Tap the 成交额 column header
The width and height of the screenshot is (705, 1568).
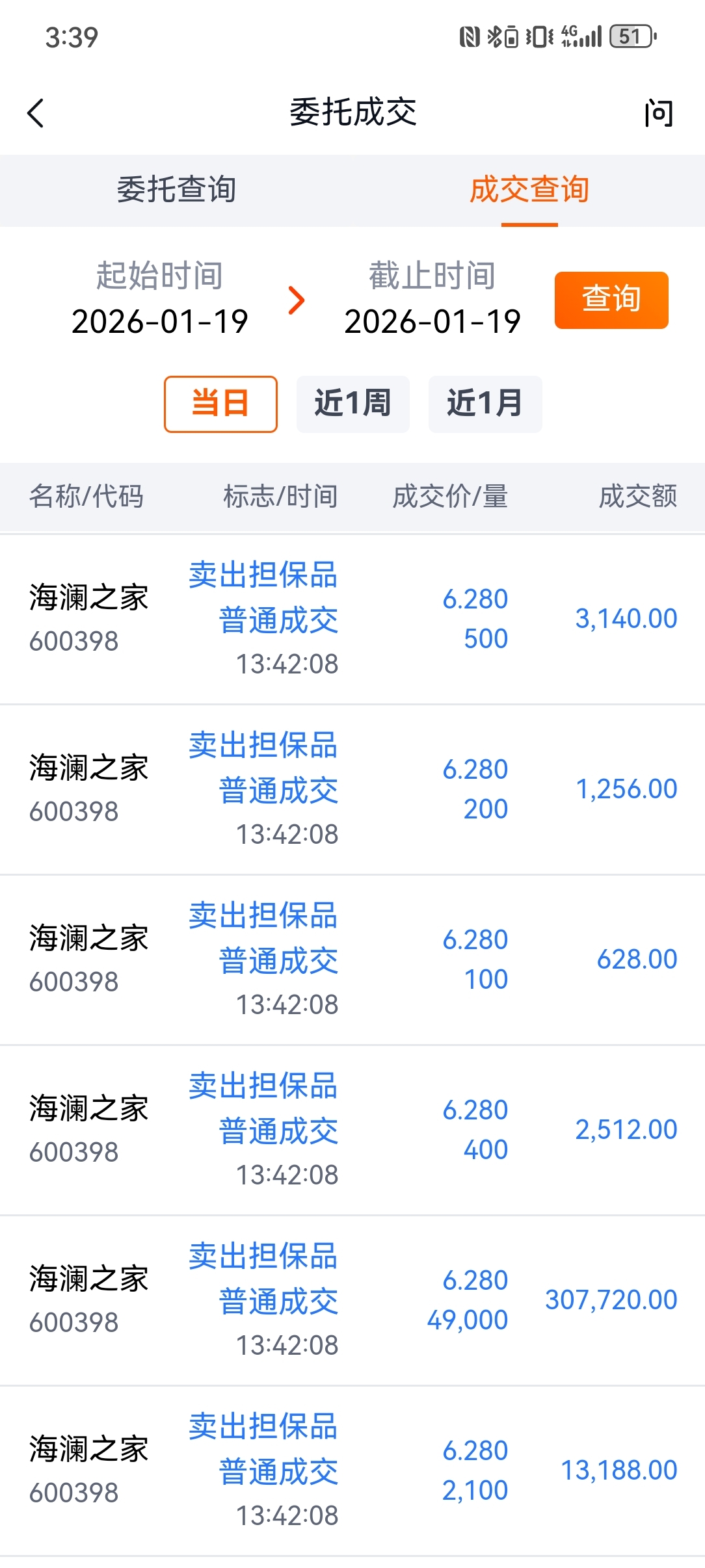(x=637, y=497)
